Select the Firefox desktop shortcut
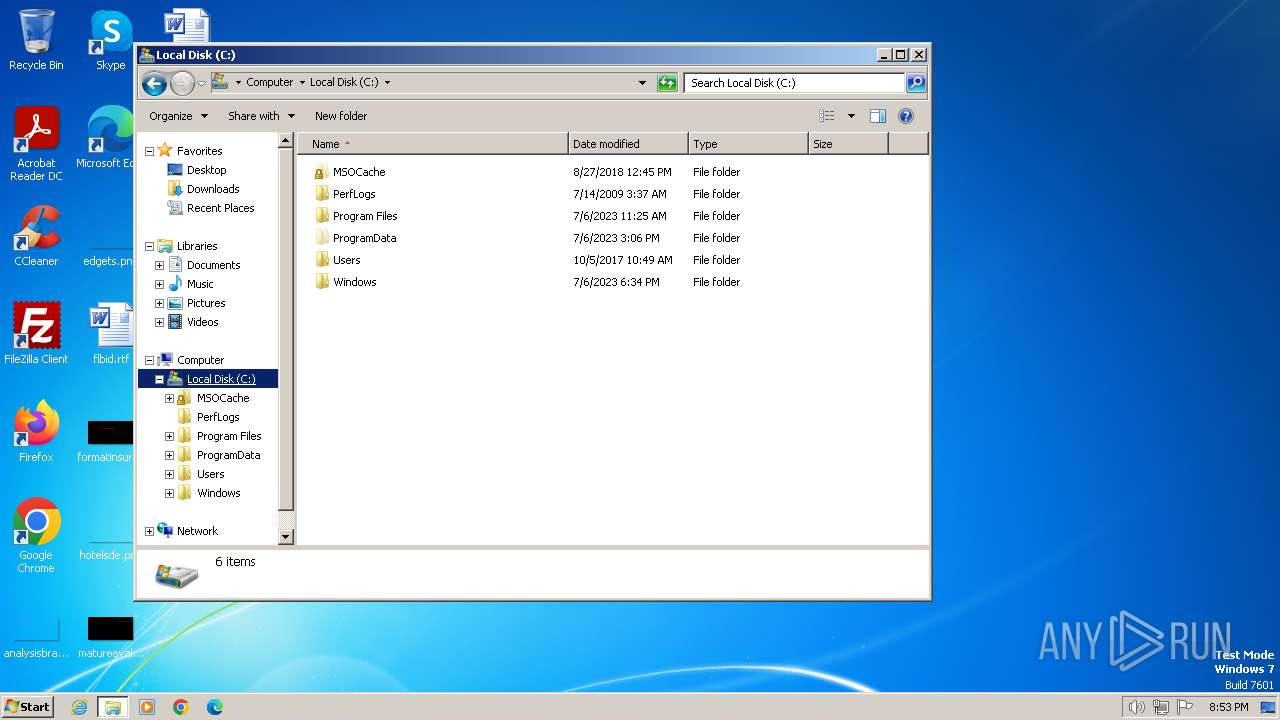Viewport: 1280px width, 720px height. coord(36,431)
